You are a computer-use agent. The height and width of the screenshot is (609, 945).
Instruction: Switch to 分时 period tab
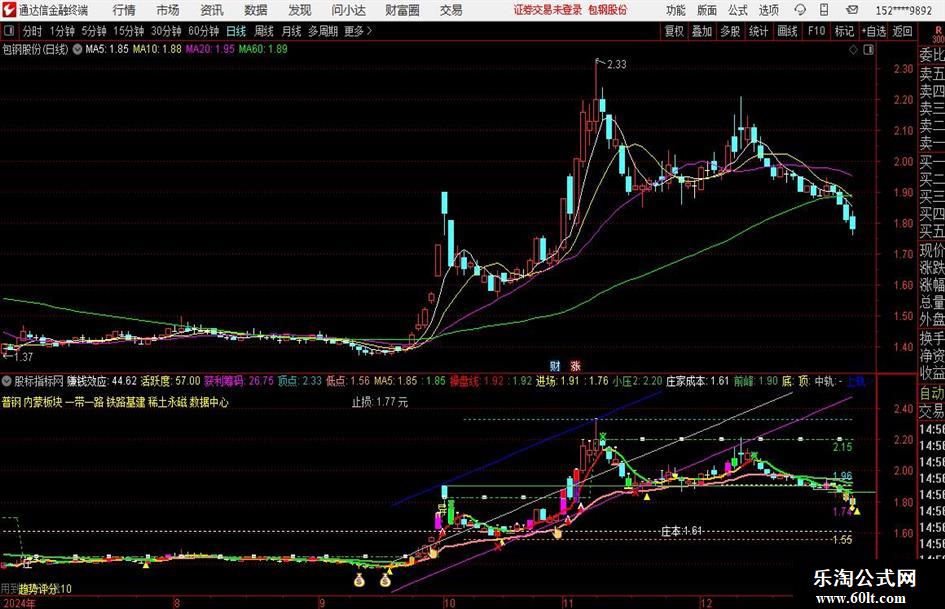click(x=33, y=31)
